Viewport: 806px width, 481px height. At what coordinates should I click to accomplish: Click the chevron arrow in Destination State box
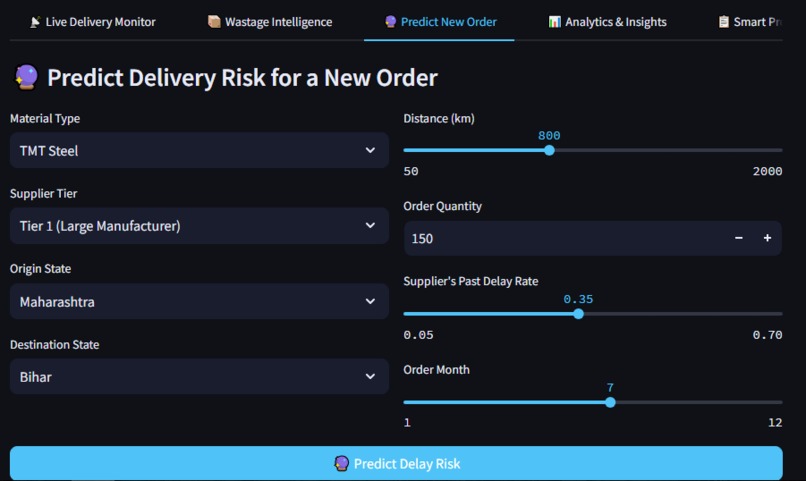coord(370,377)
